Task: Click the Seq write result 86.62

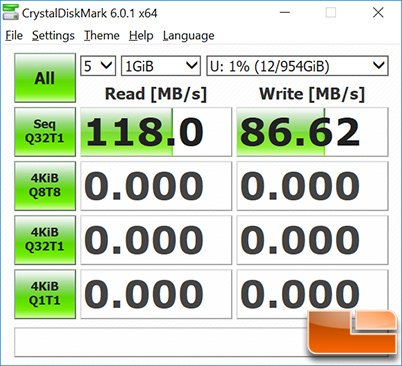Action: point(312,132)
